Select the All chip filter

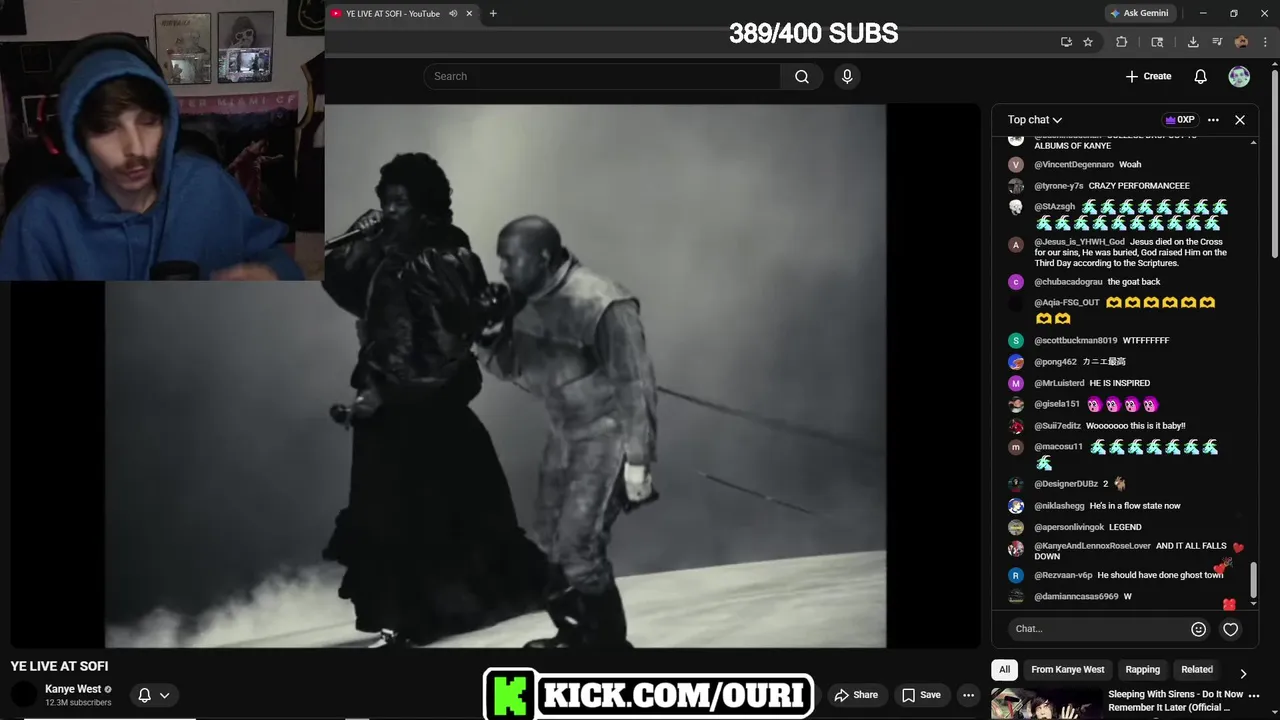click(1005, 670)
